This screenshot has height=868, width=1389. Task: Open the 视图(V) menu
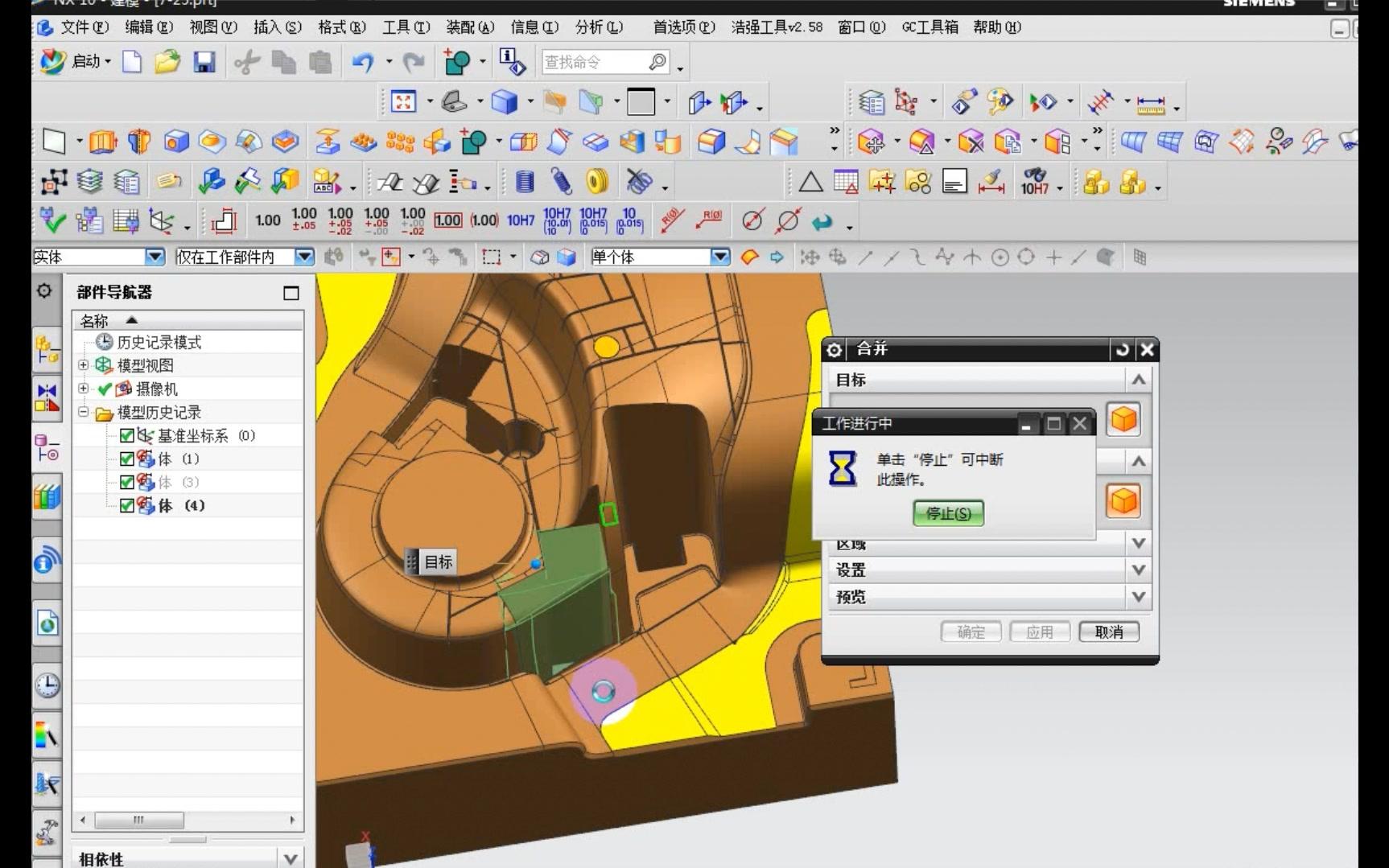(213, 27)
